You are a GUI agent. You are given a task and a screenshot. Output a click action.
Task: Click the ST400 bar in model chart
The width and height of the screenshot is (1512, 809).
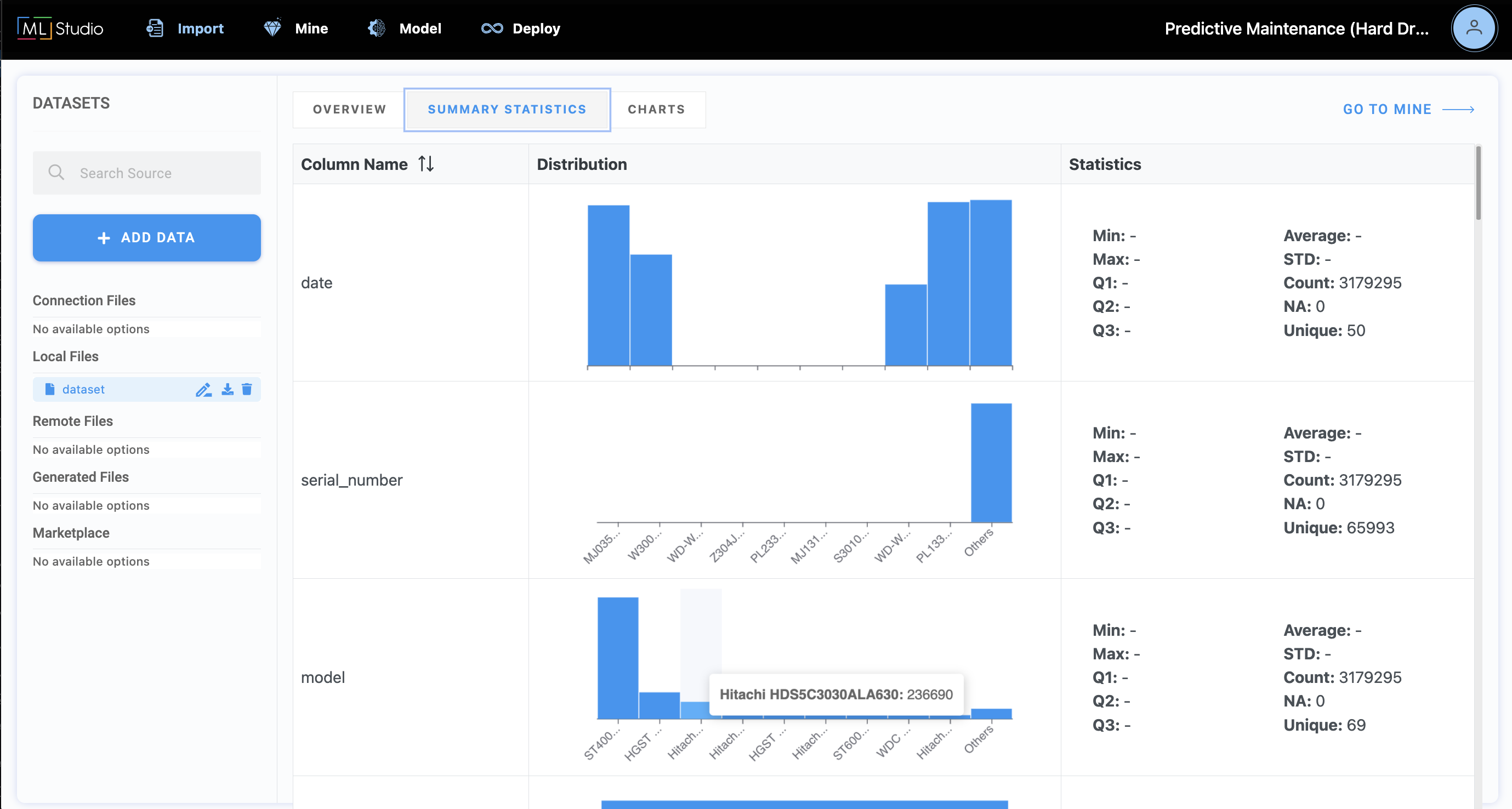click(617, 657)
